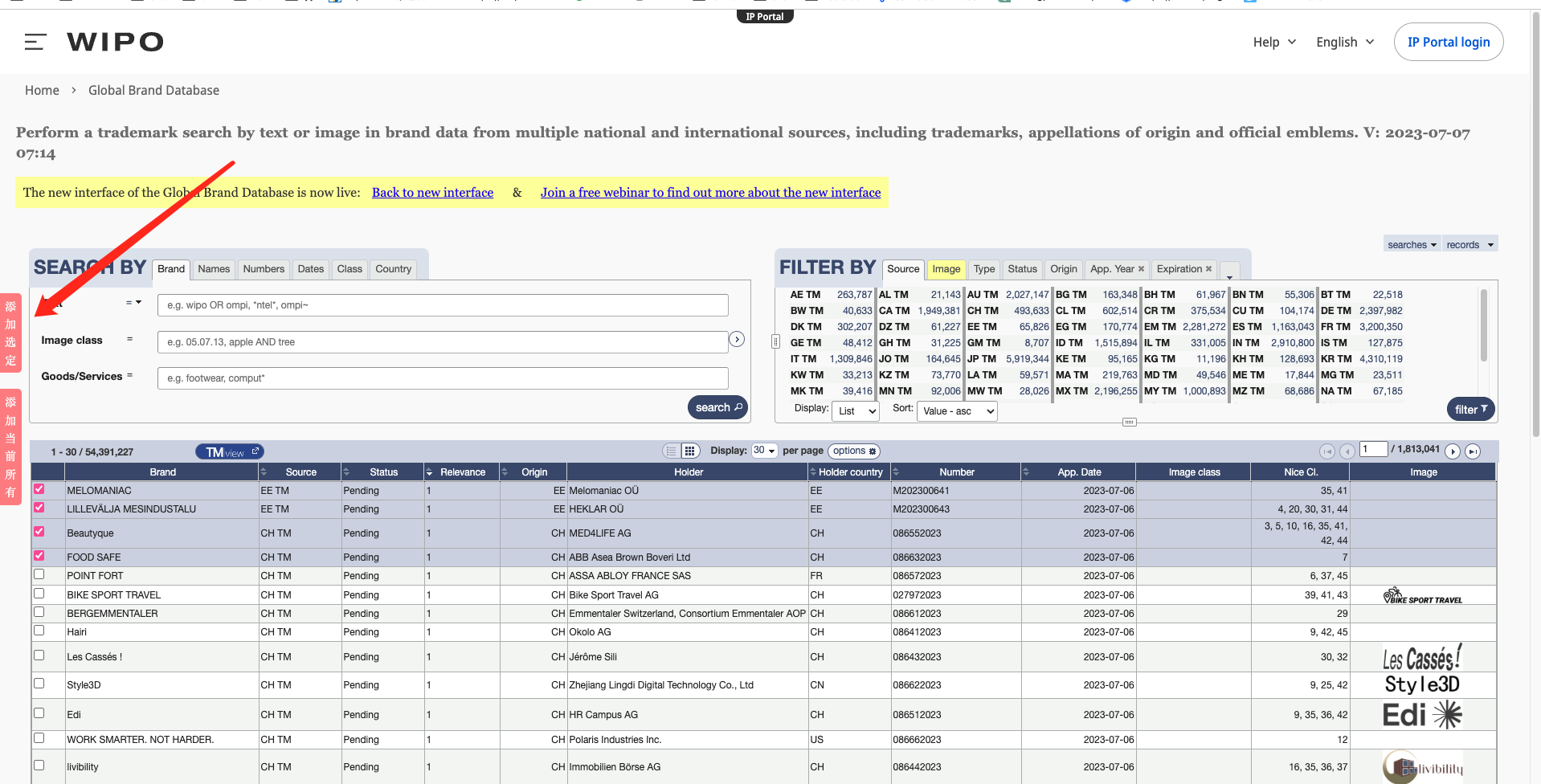This screenshot has width=1541, height=784.
Task: Click the filter source list scrollbar
Action: (x=1483, y=325)
